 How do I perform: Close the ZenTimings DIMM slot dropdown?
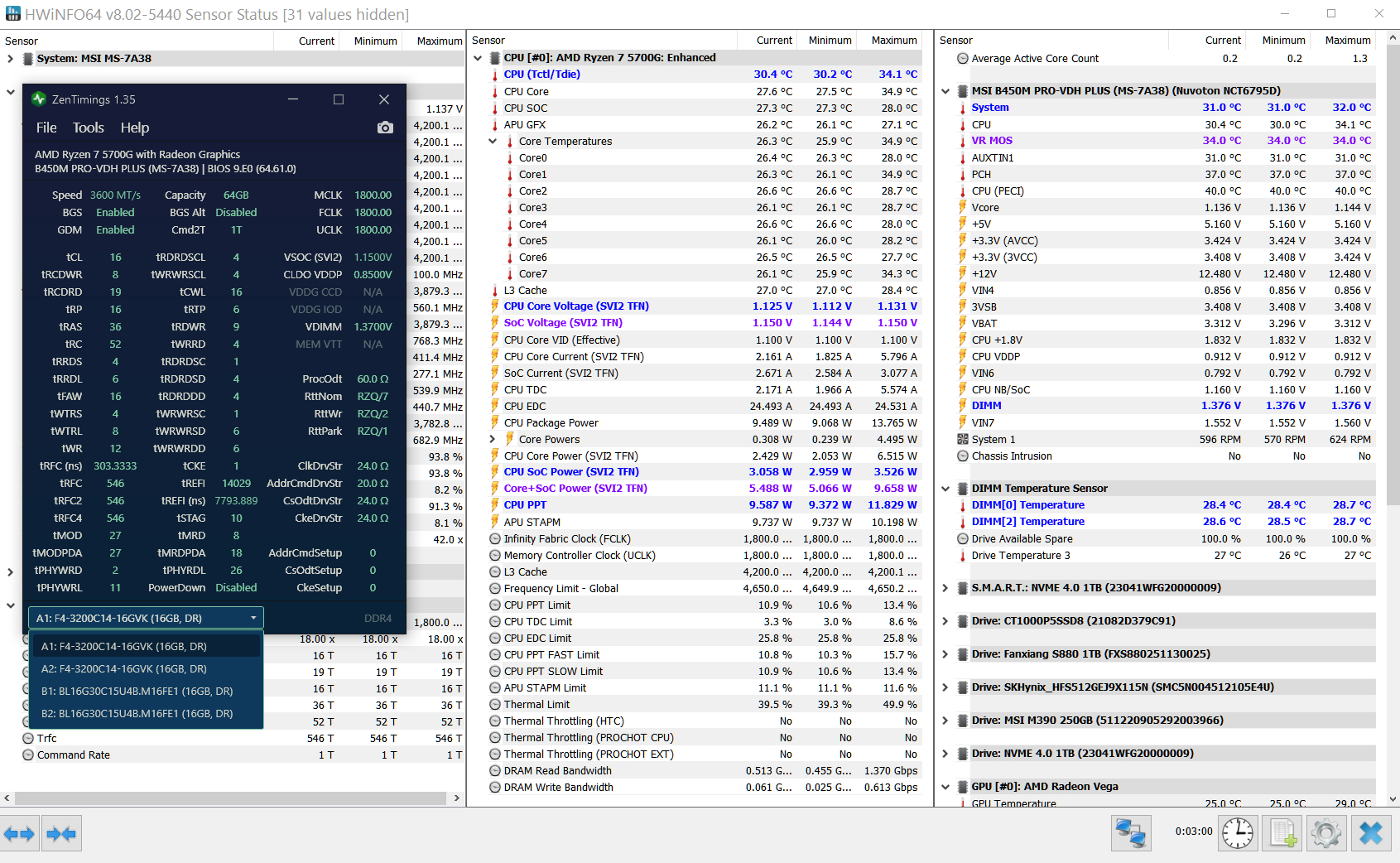coord(146,618)
